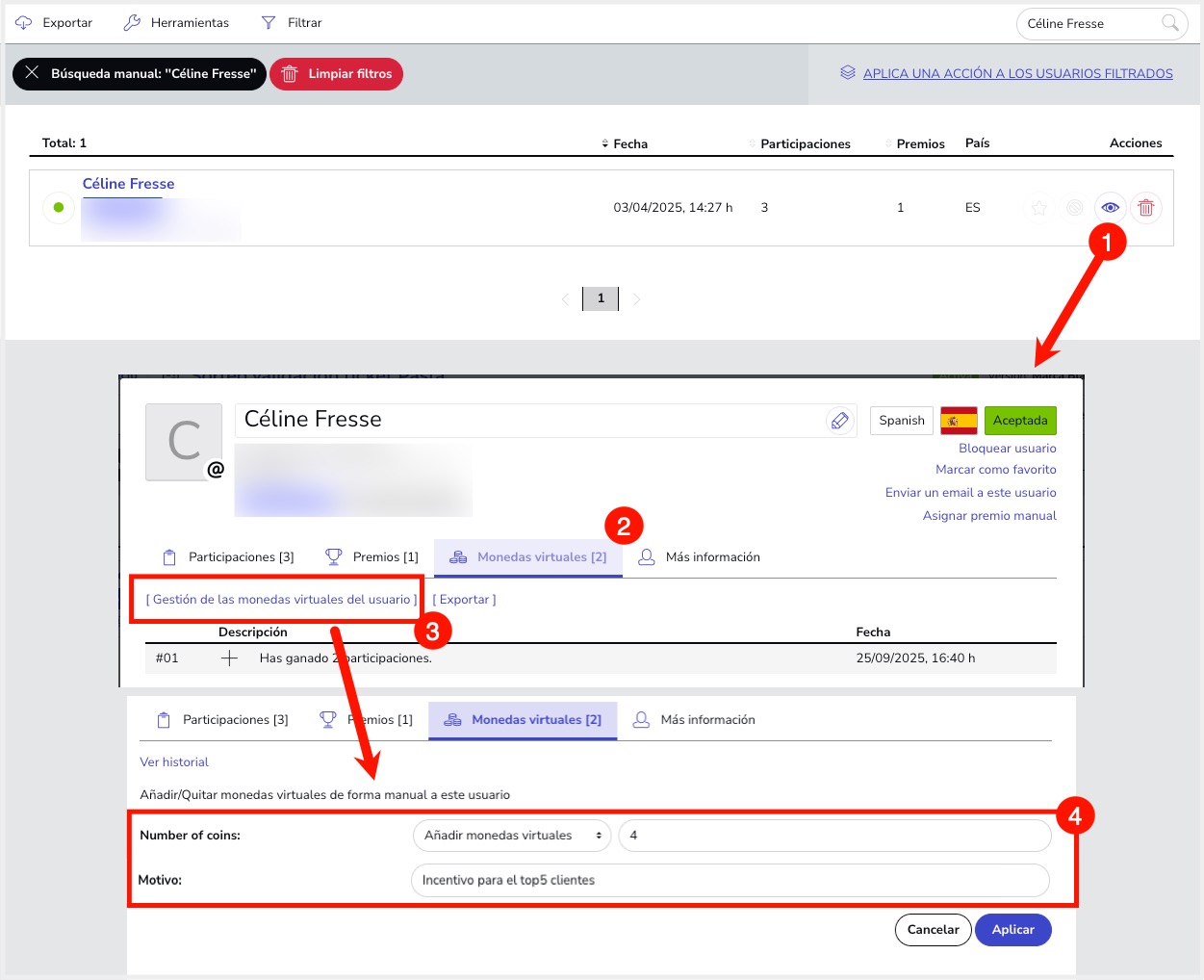
Task: Open the Exportar cloud option
Action: (55, 22)
